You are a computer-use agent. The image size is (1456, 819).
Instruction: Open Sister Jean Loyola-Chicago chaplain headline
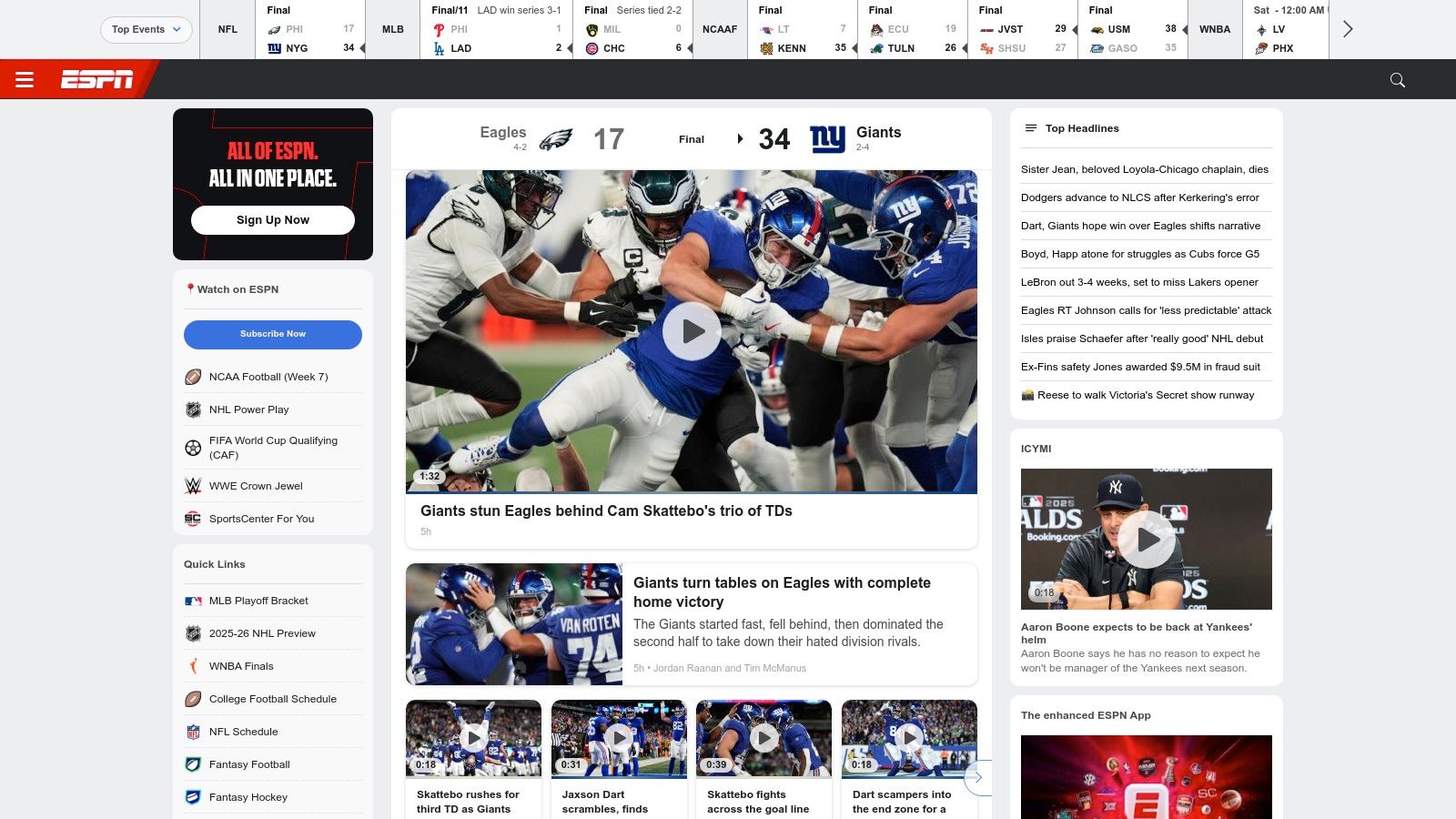click(x=1145, y=169)
